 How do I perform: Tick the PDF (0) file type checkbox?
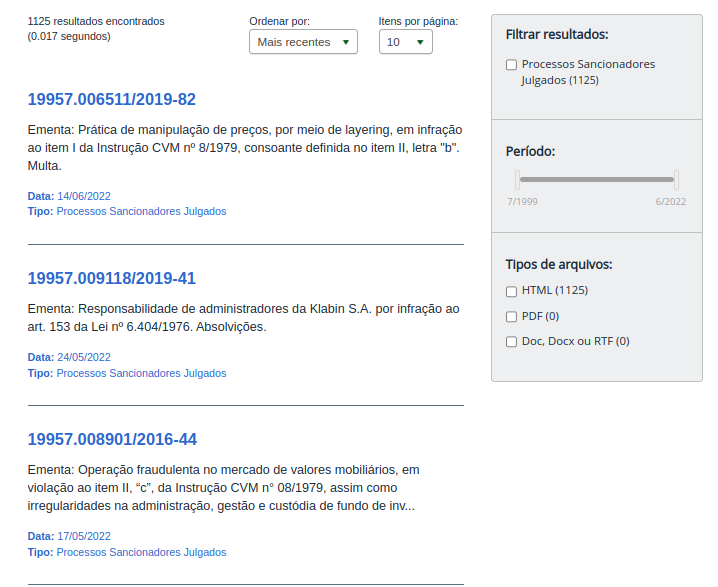(x=512, y=316)
